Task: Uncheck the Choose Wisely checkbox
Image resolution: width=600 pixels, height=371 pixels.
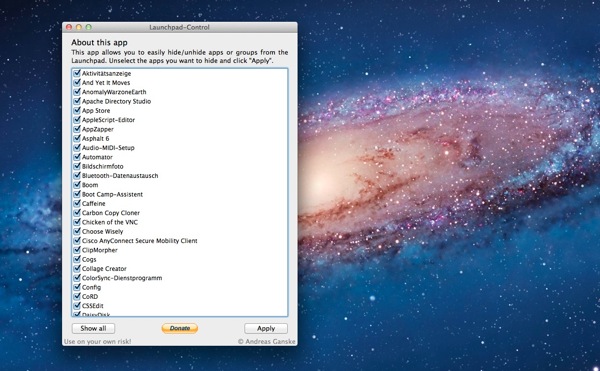Action: [x=77, y=231]
